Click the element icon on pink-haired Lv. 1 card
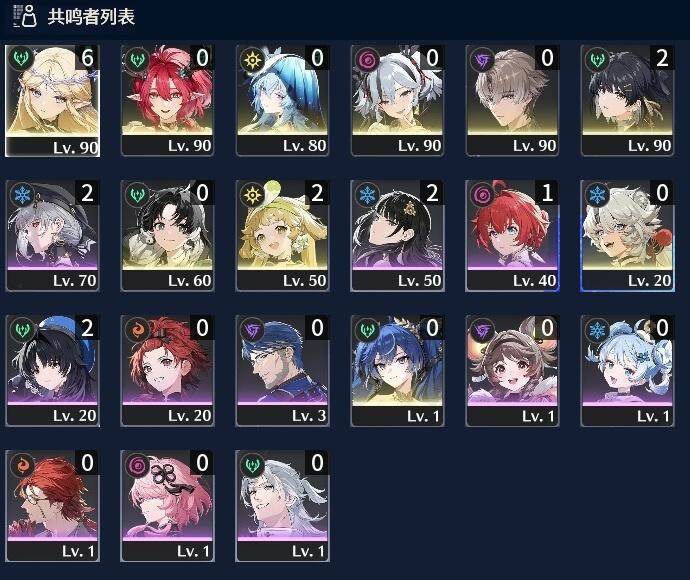Image resolution: width=690 pixels, height=580 pixels. [137, 464]
